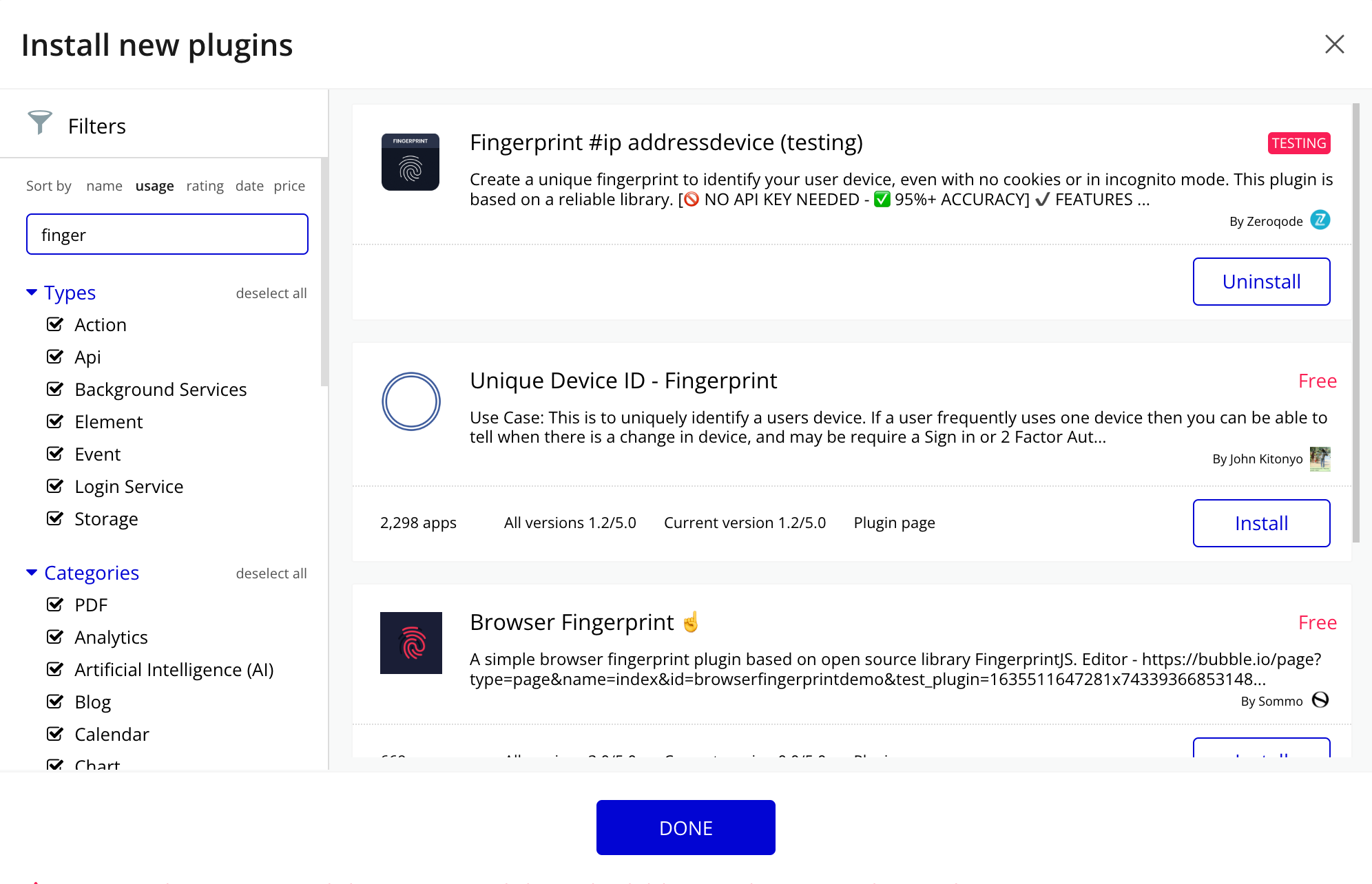Click Free label on Browser Fingerprint

[1317, 622]
